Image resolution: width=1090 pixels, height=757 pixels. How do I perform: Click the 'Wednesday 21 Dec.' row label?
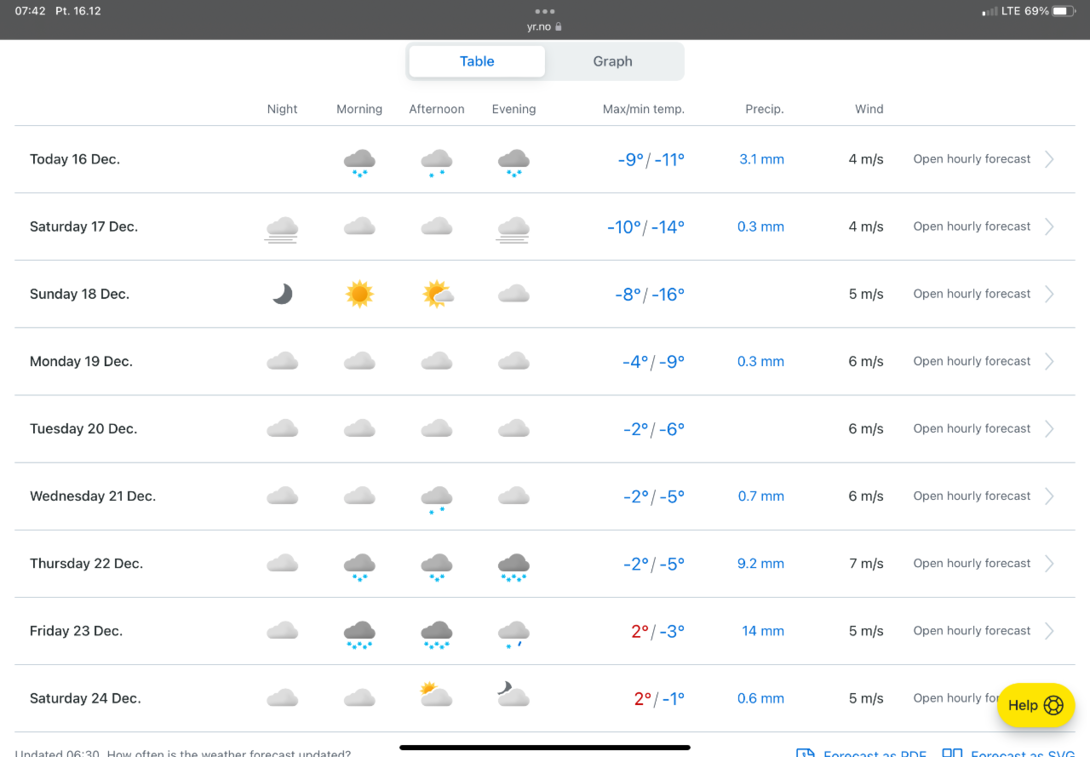tap(92, 496)
